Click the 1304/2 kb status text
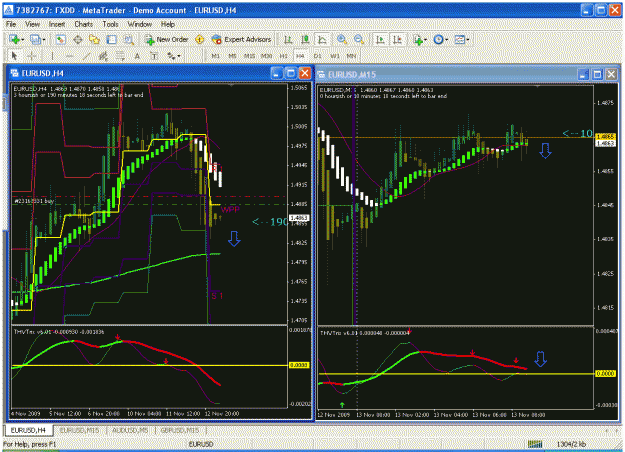This screenshot has height=452, width=625. [x=571, y=444]
